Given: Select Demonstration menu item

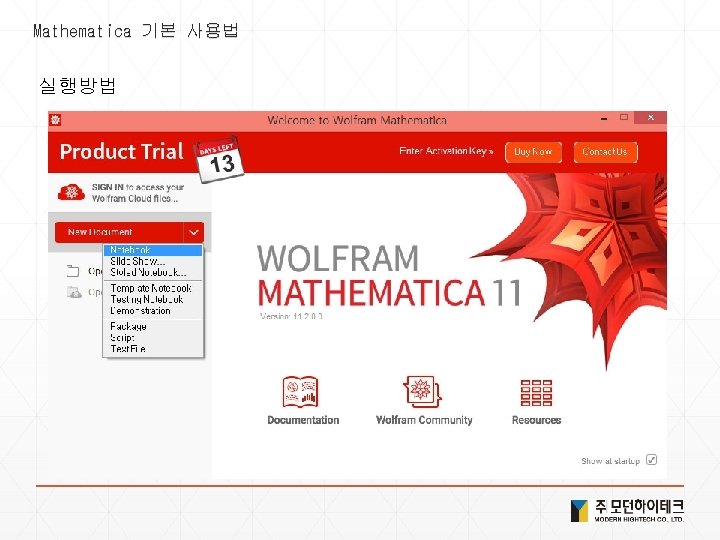Looking at the screenshot, I should coord(153,311).
